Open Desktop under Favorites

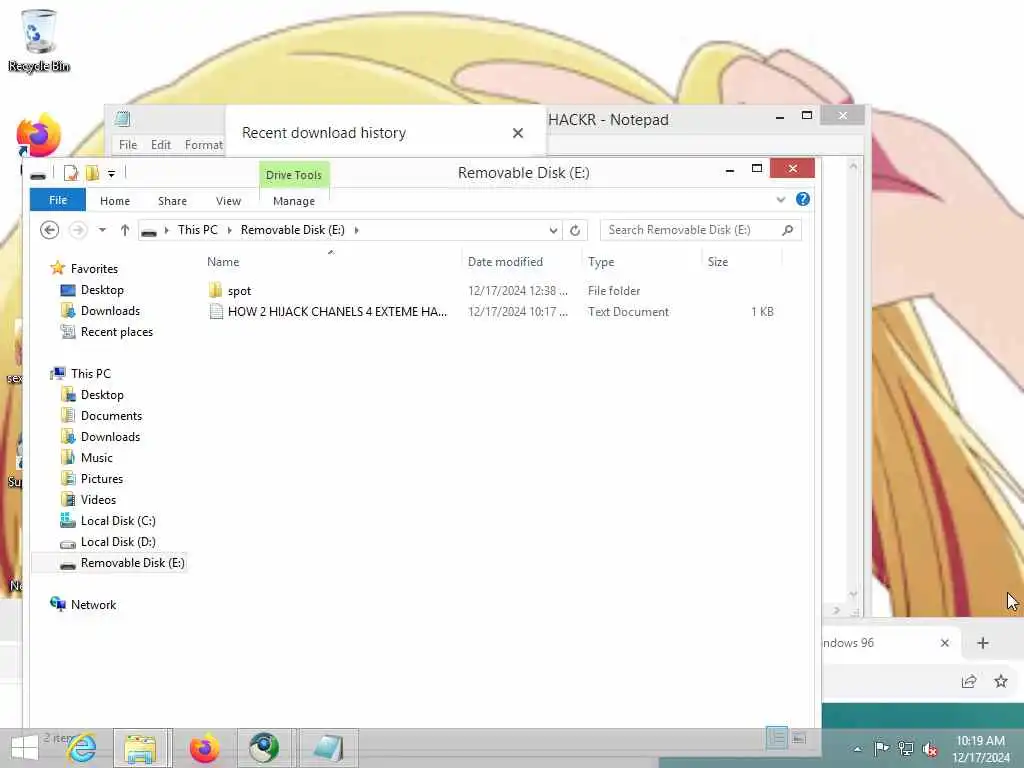(102, 290)
